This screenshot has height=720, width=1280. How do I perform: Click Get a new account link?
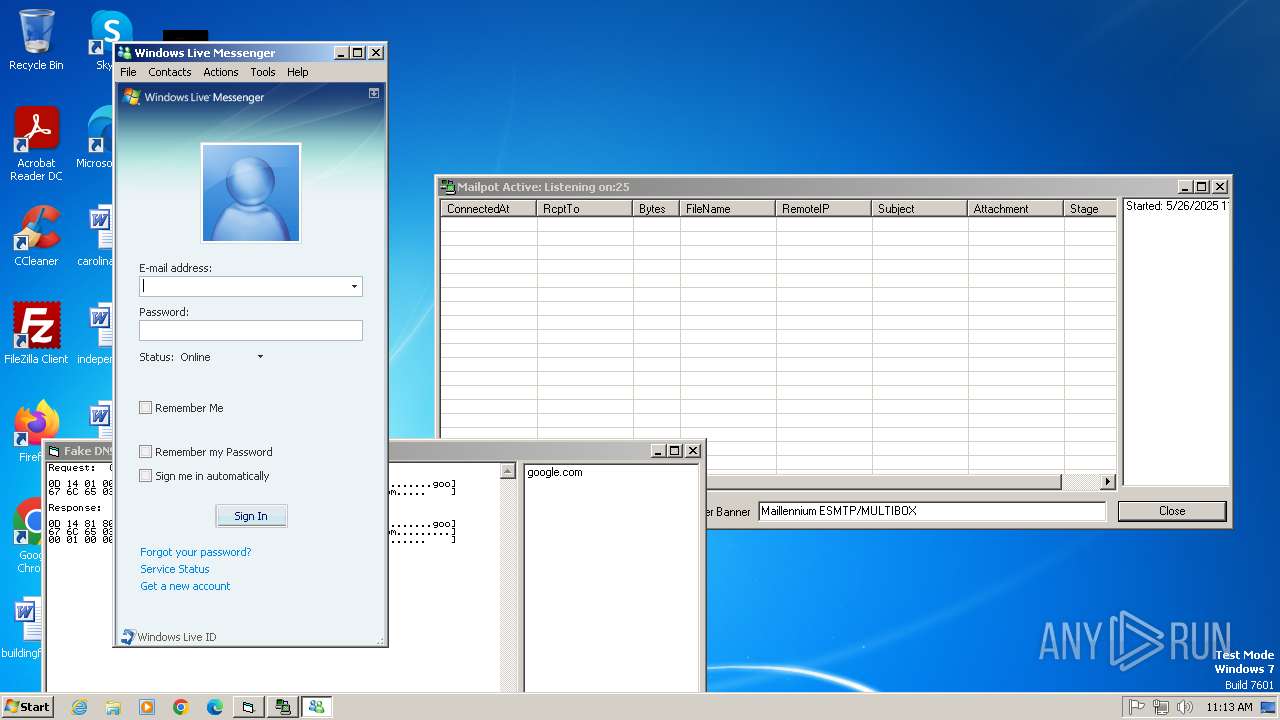click(185, 586)
